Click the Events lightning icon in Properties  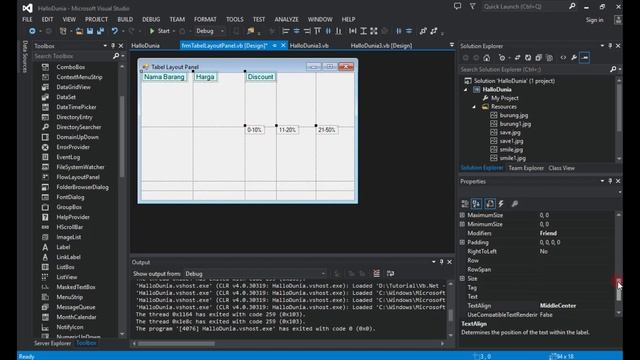point(501,204)
